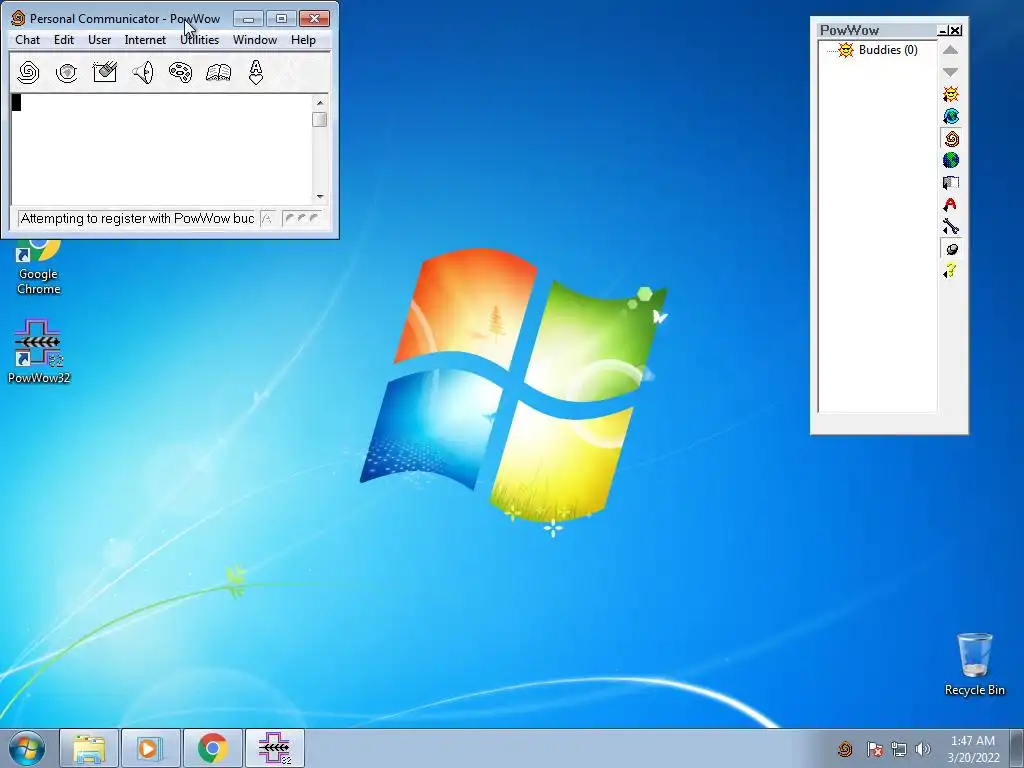Open the Edit menu
This screenshot has height=768, width=1024.
coord(63,40)
